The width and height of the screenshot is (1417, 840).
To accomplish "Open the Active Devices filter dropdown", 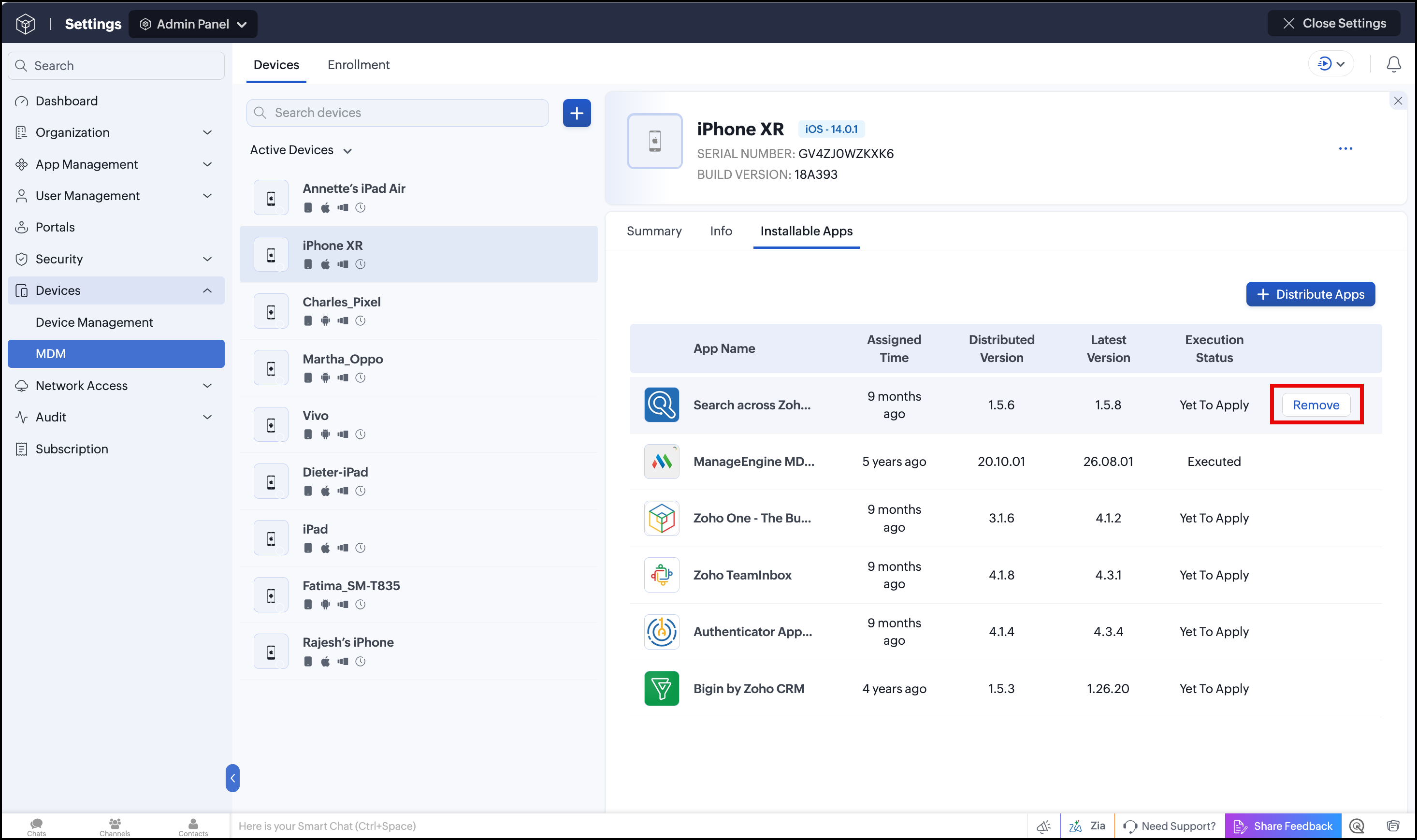I will 301,150.
